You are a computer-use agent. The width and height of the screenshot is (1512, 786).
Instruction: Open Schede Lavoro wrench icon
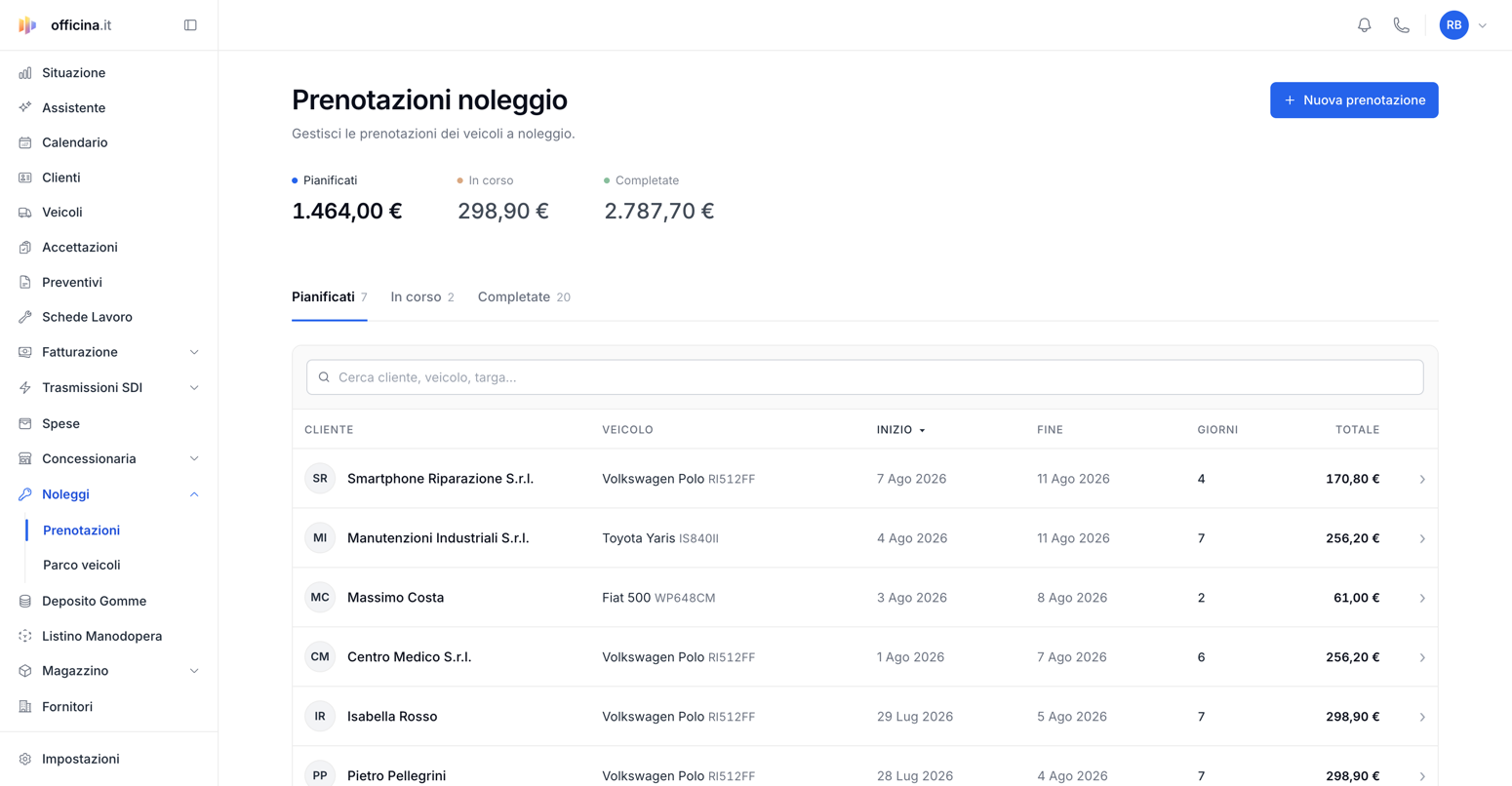(25, 317)
